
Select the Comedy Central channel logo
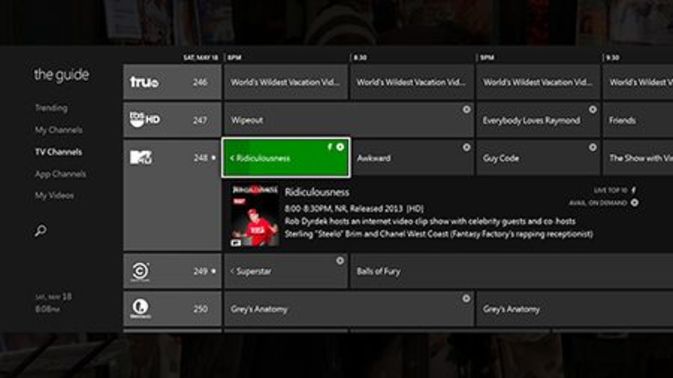pos(140,271)
